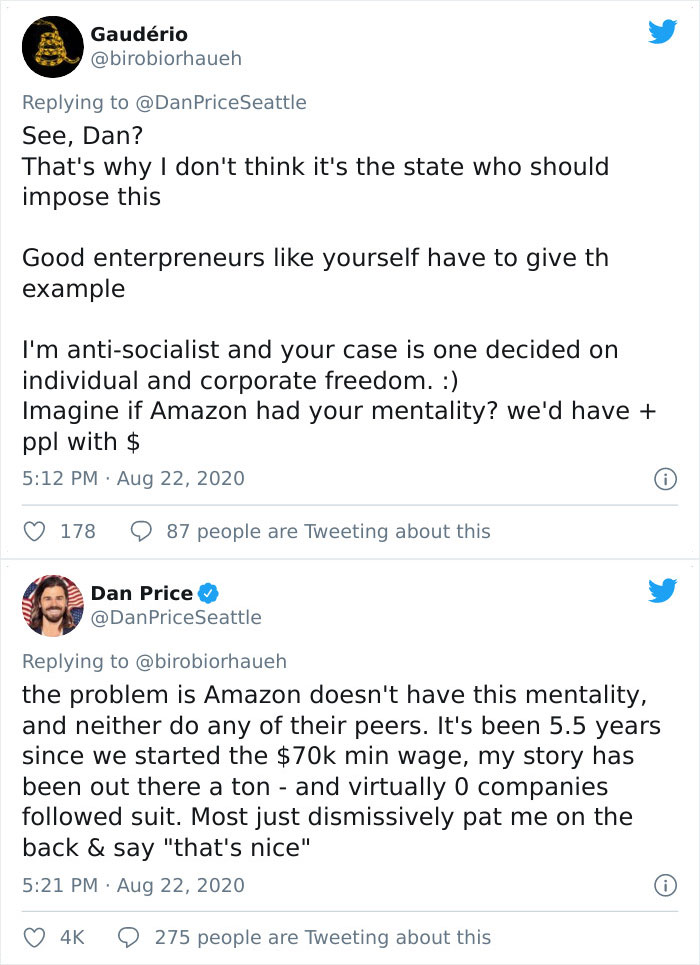Select the username Dan Price

142,592
